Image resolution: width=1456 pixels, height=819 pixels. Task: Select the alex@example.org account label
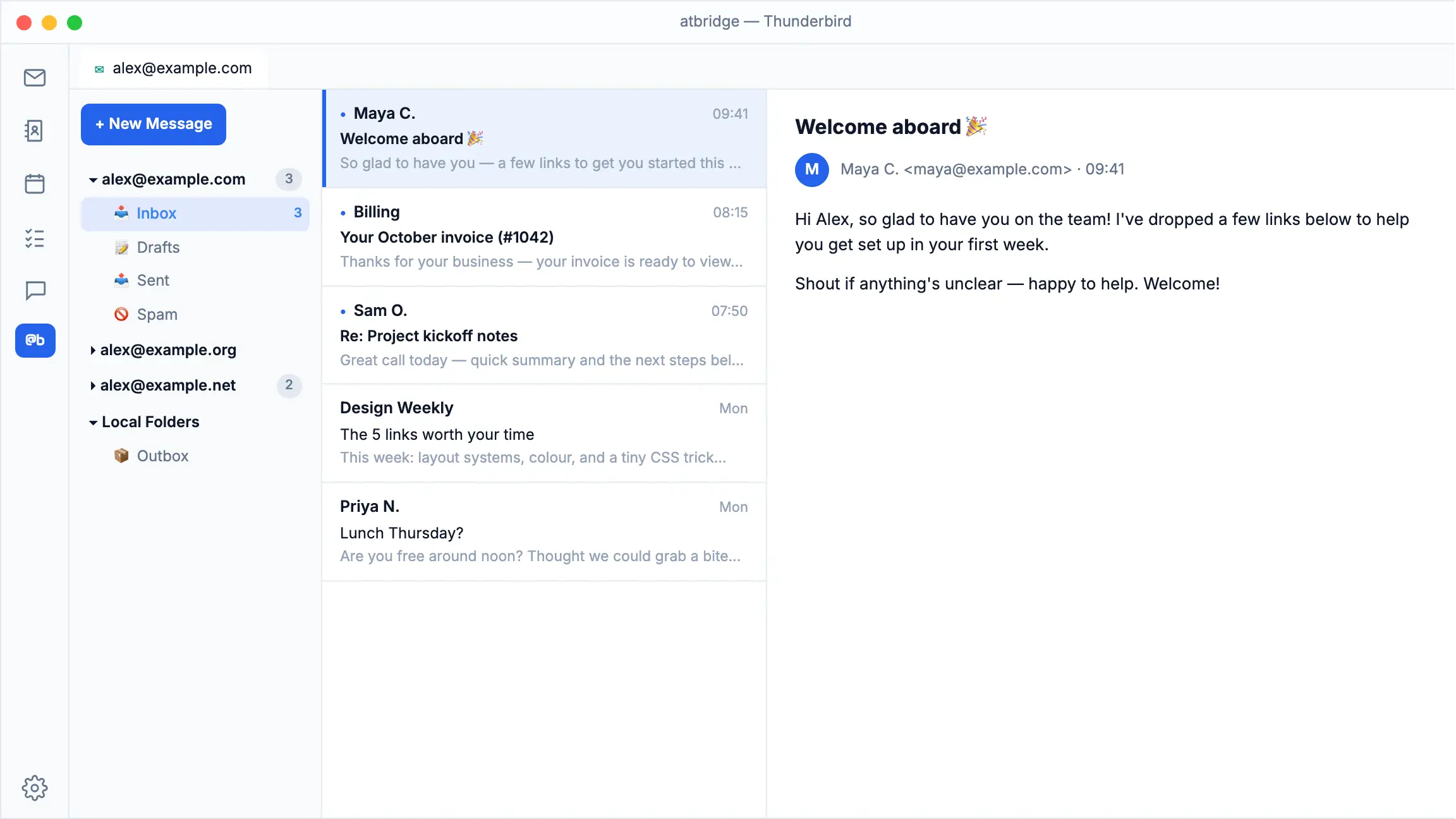(x=168, y=350)
